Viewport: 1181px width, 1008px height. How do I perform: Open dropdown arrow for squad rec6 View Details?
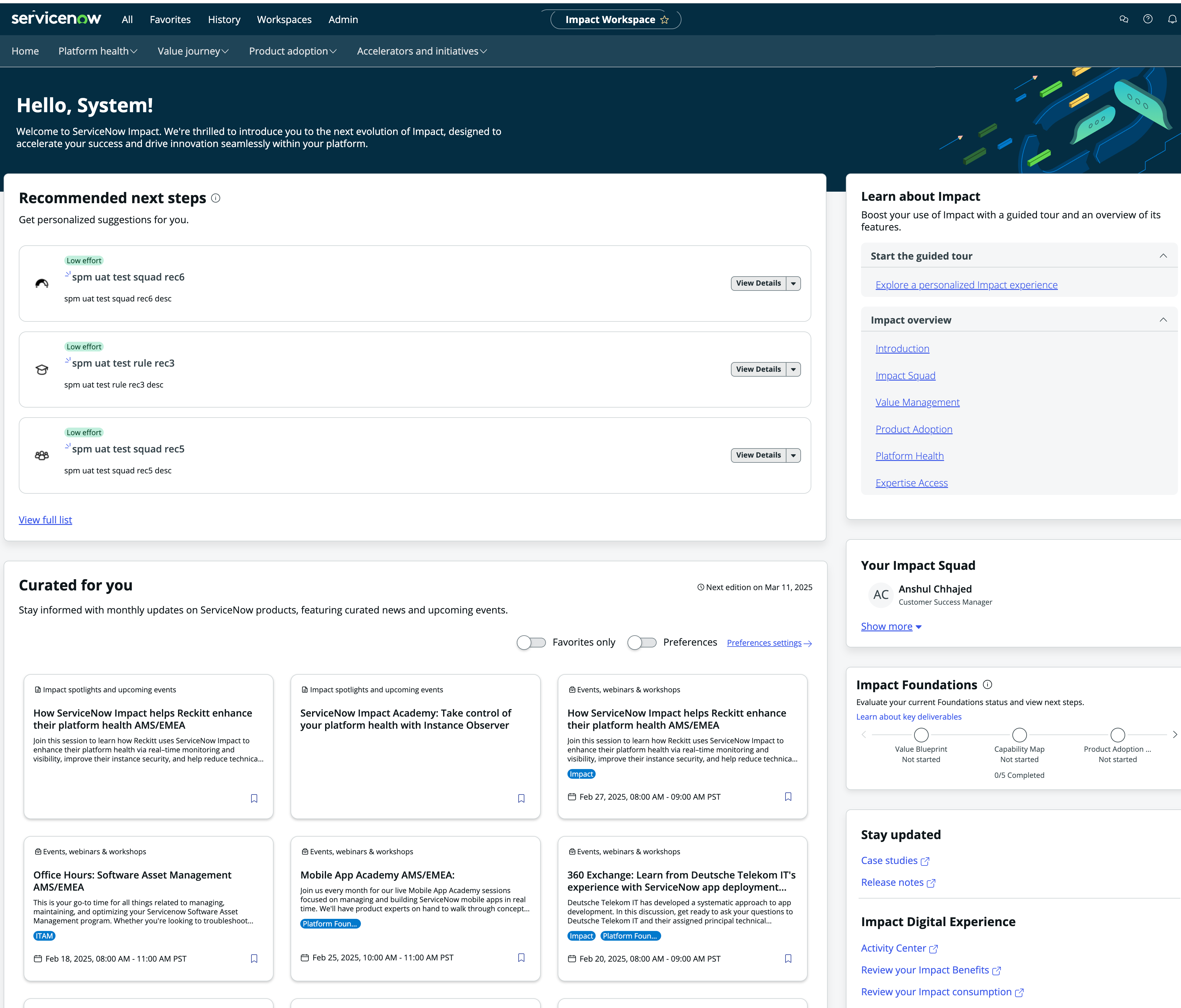tap(793, 283)
